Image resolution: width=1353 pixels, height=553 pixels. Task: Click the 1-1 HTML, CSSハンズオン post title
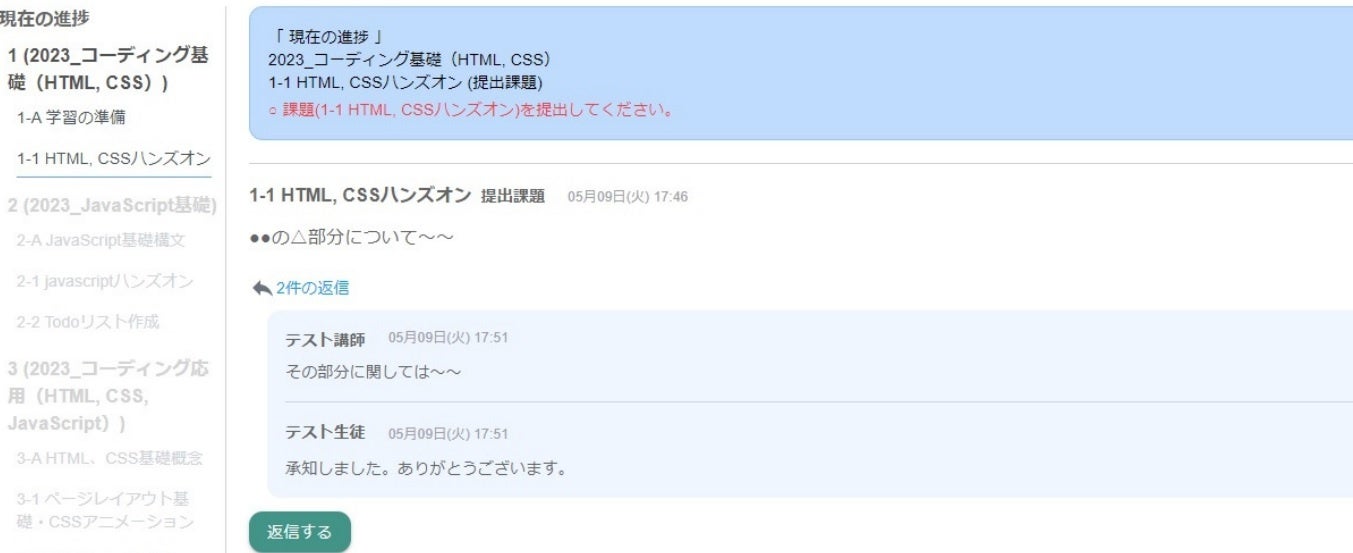(360, 196)
